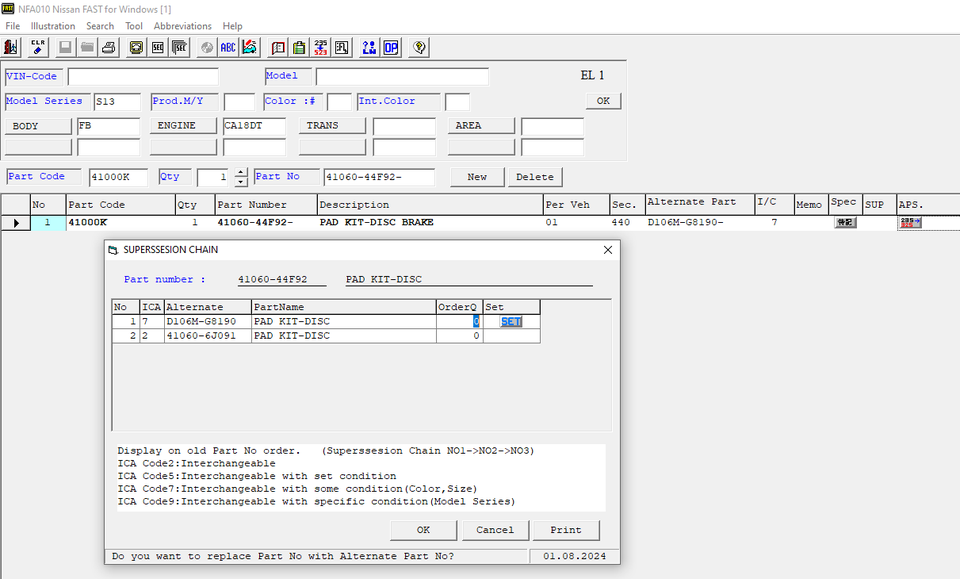Click the OP toolbar icon
The width and height of the screenshot is (960, 579).
391,47
